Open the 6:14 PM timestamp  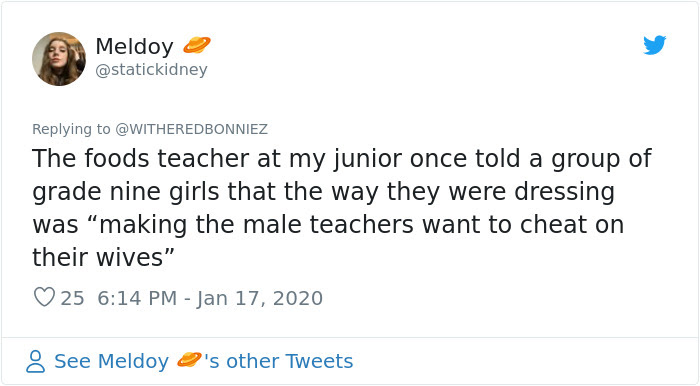[137, 298]
